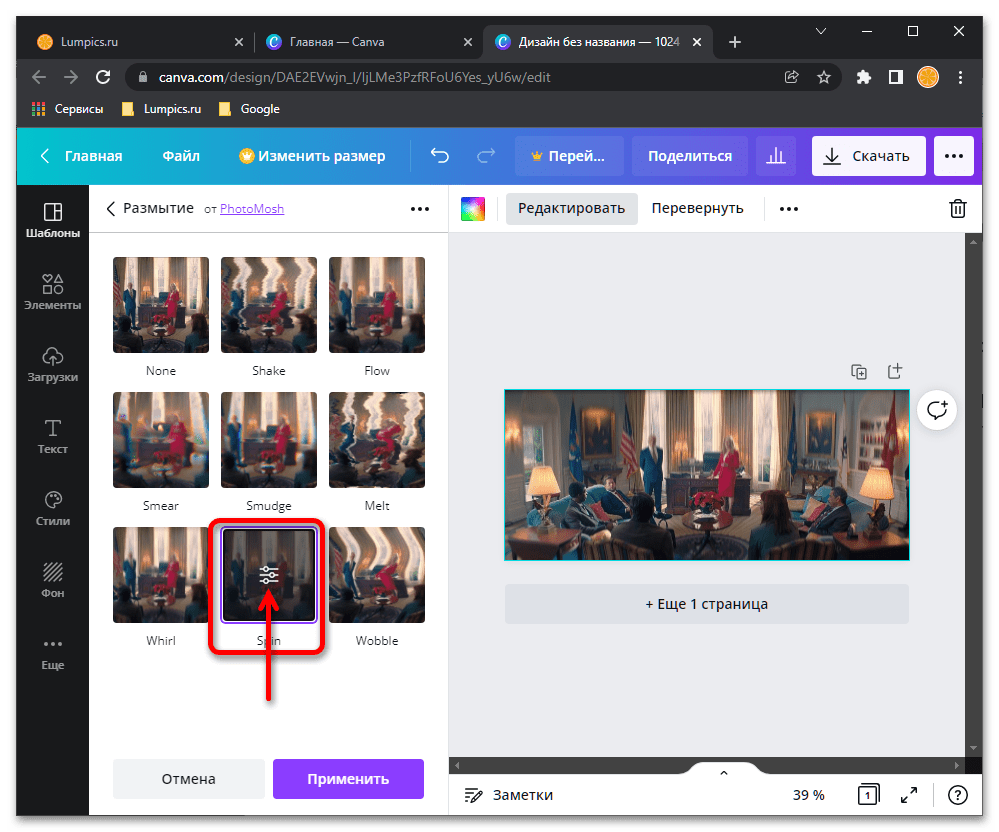This screenshot has height=832, width=999.
Task: Reload the current page
Action: (x=103, y=77)
